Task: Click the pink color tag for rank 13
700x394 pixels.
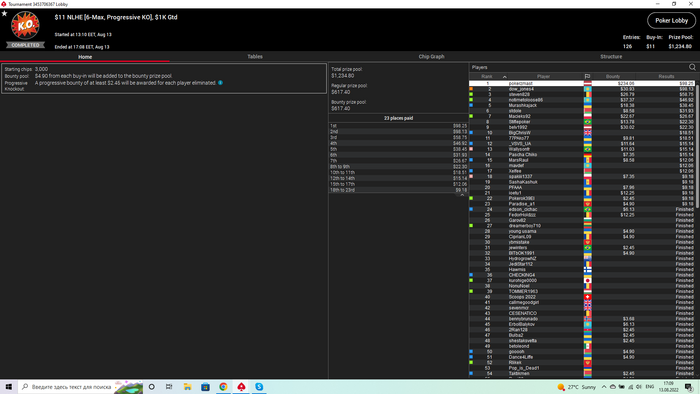Action: 471,149
